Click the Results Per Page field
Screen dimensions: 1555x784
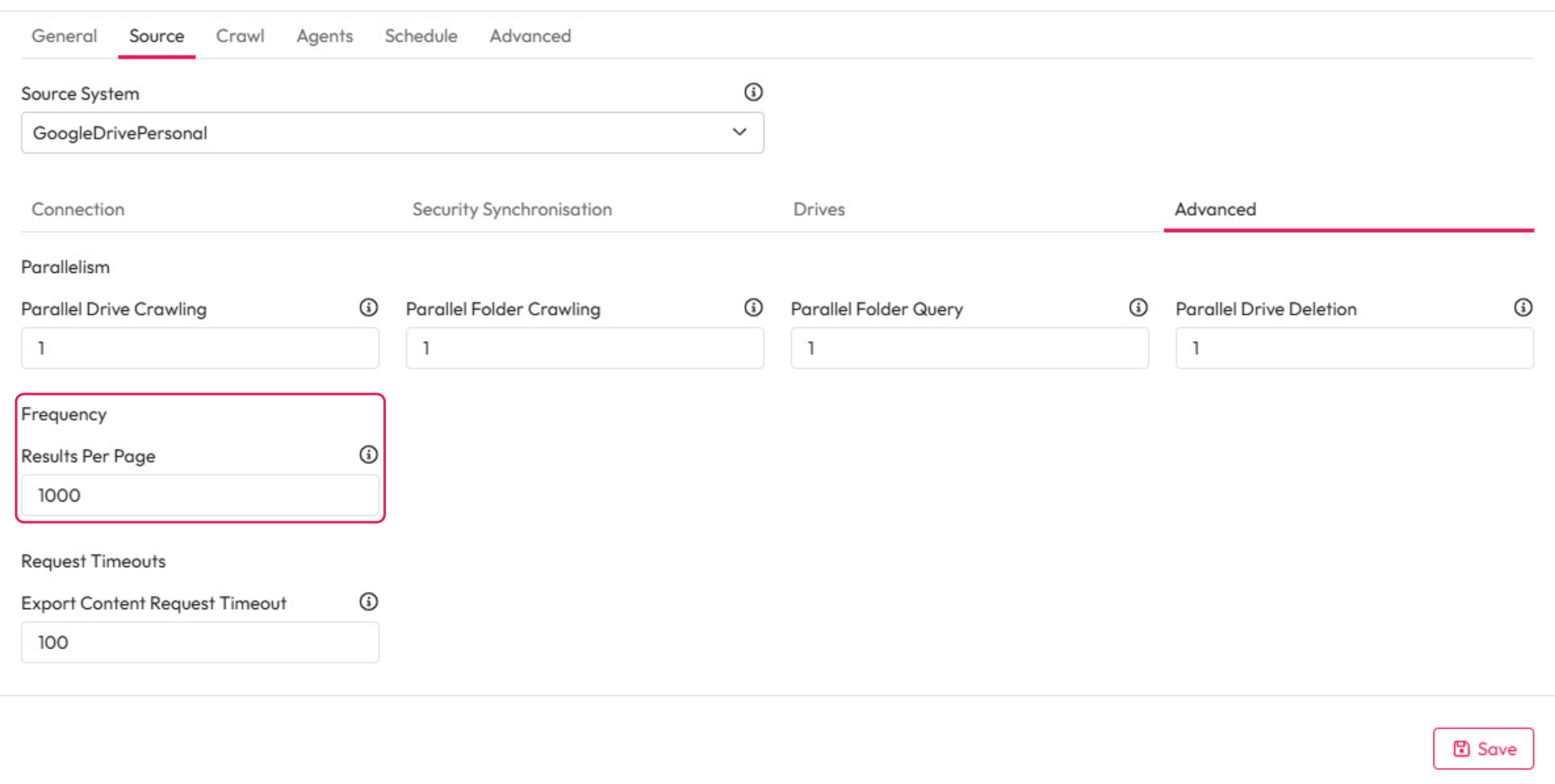(x=200, y=495)
